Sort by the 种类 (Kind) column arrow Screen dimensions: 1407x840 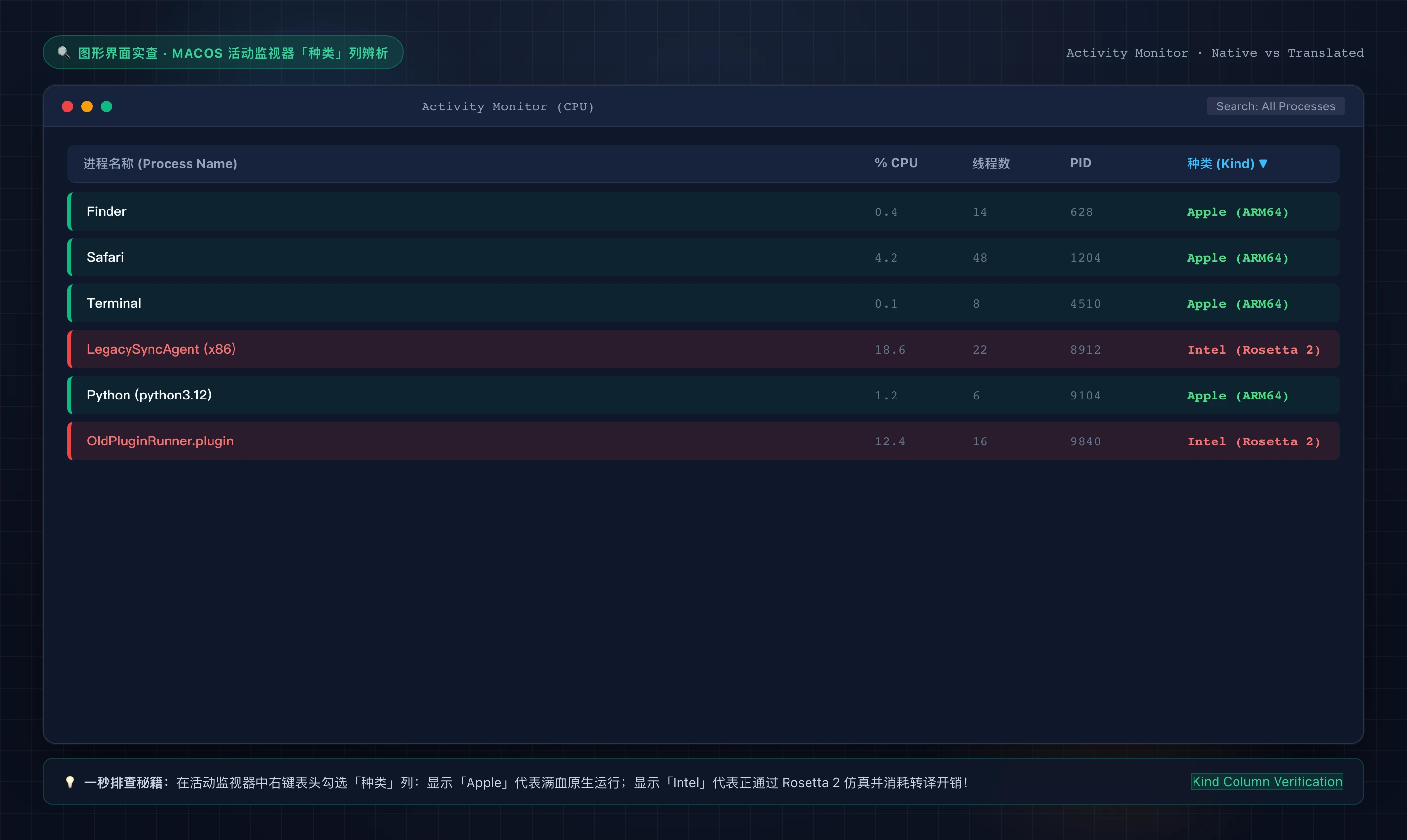tap(1263, 164)
